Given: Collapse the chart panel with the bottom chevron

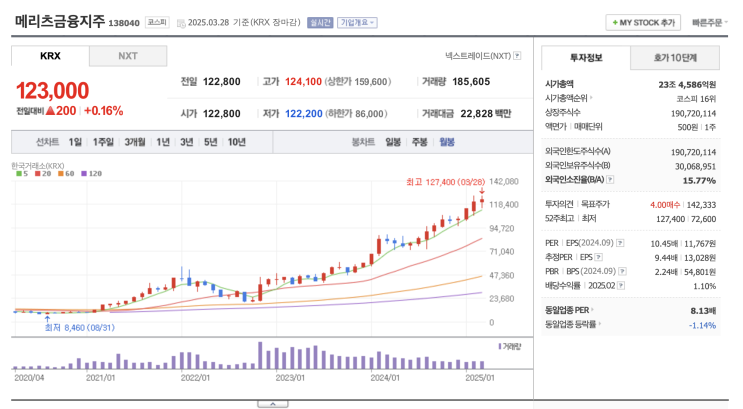Looking at the screenshot, I should 273,404.
